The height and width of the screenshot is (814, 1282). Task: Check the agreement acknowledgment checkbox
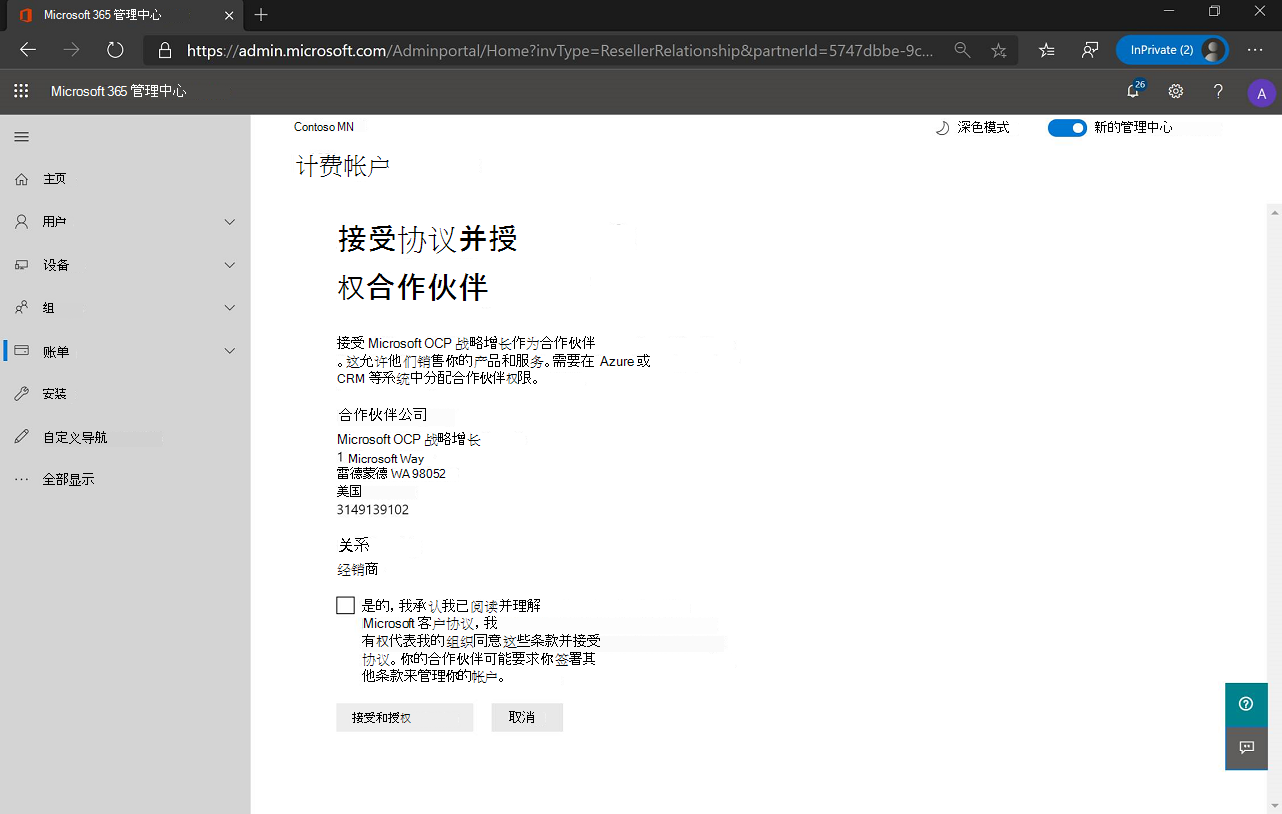tap(346, 606)
